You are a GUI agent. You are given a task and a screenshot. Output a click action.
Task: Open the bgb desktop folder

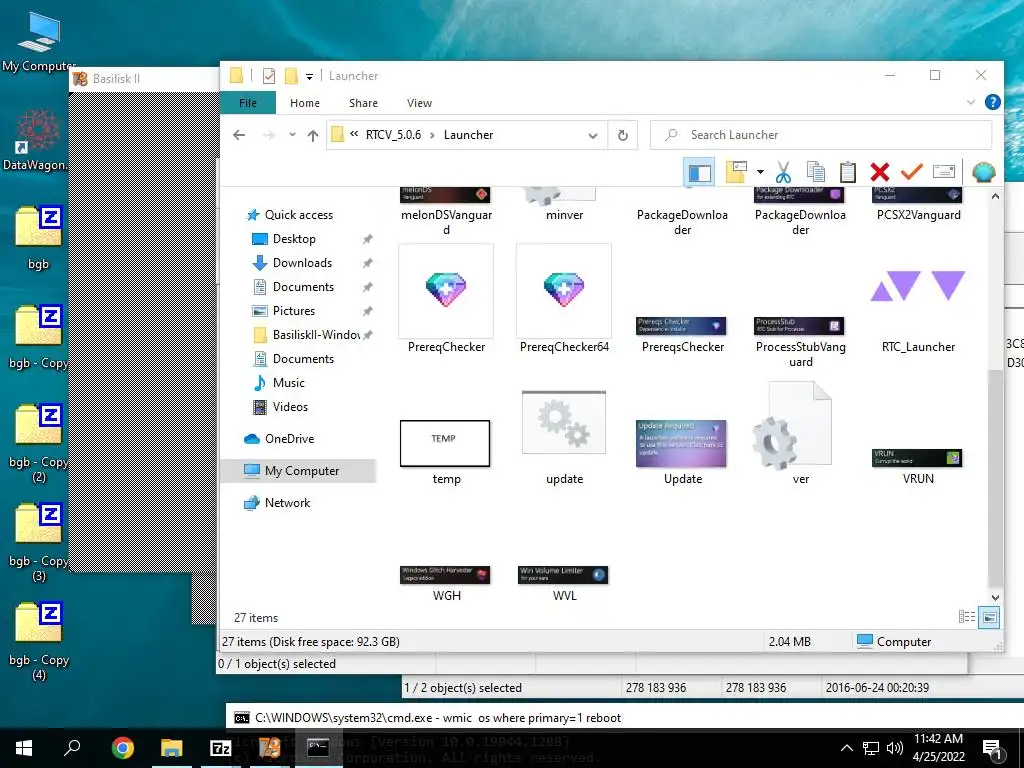[x=39, y=237]
